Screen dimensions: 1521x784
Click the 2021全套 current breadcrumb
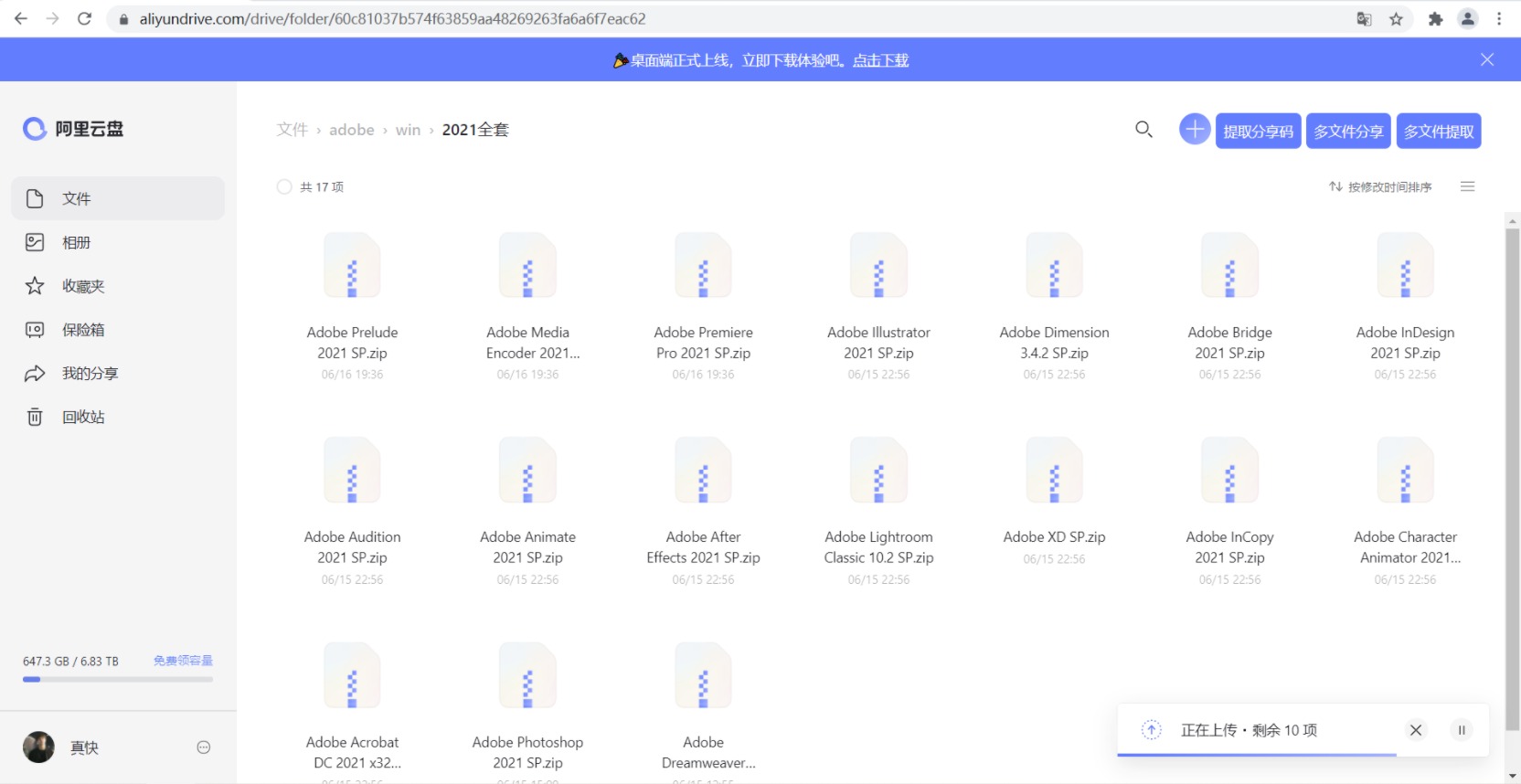point(475,130)
